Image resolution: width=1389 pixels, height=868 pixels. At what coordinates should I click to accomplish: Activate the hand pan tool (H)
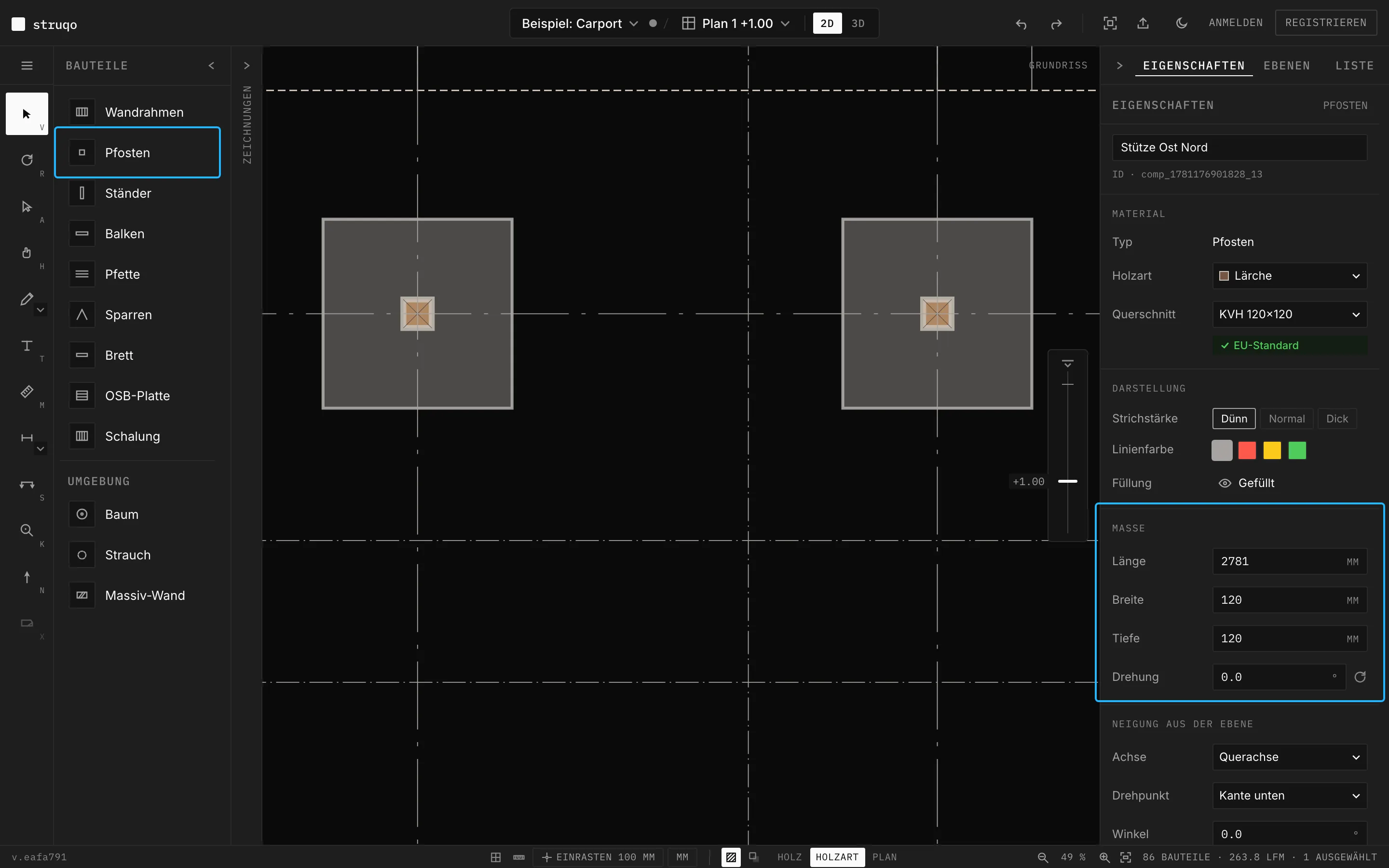27,253
